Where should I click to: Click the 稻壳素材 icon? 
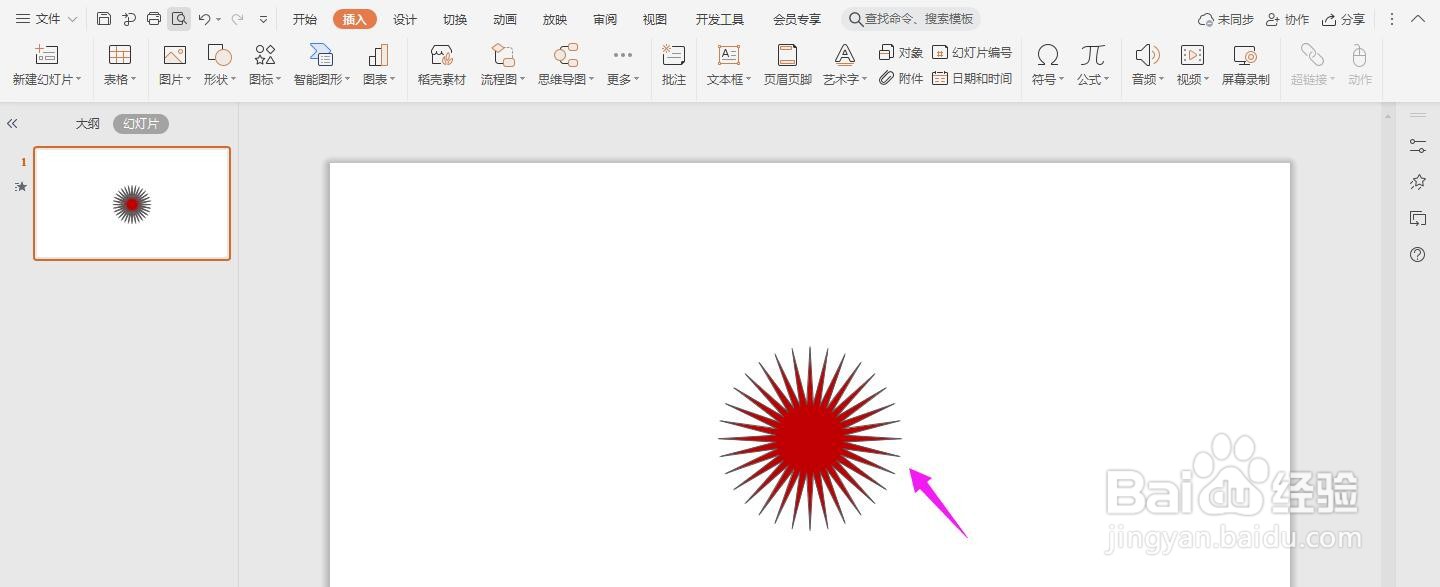[442, 55]
